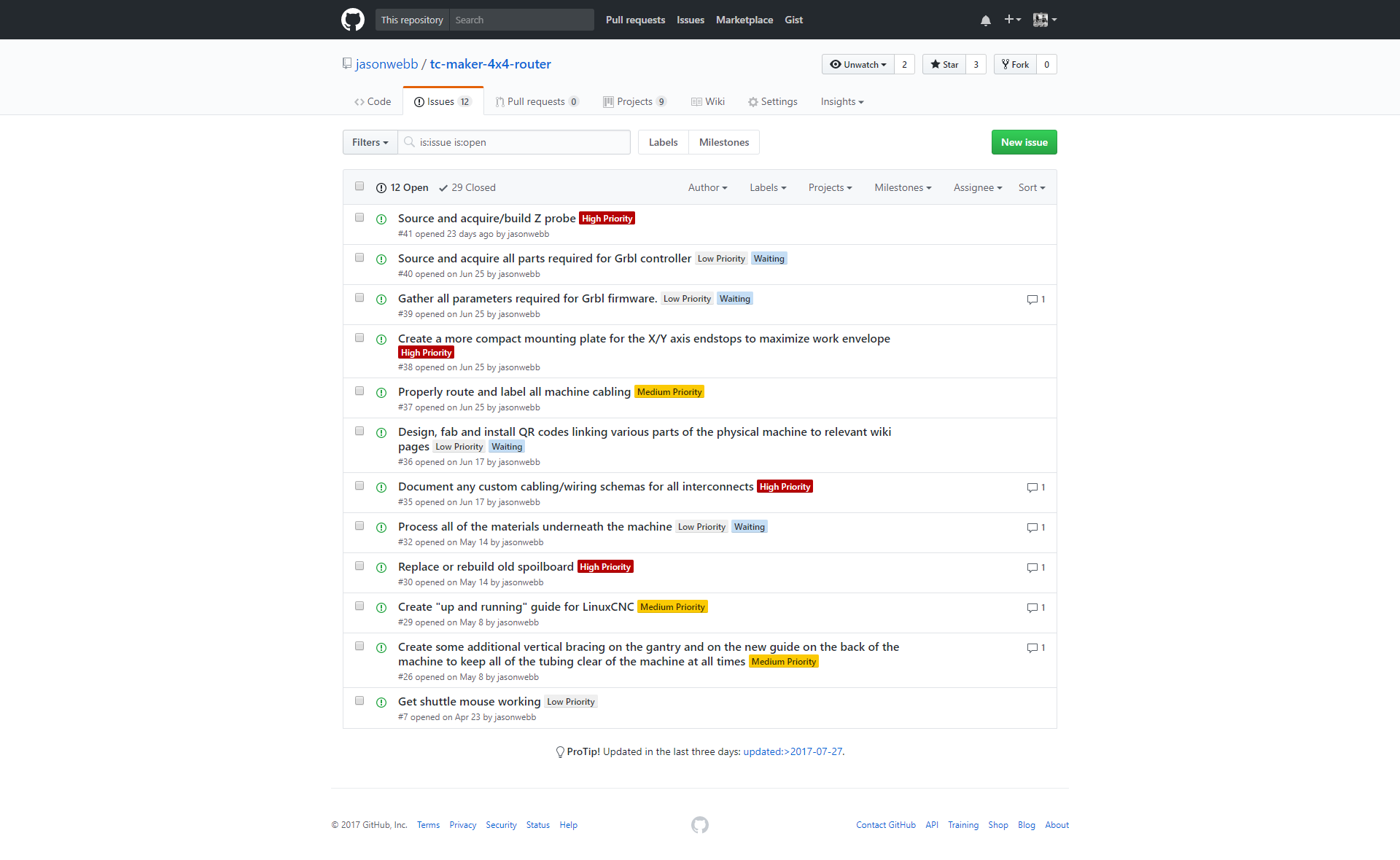This screenshot has height=860, width=1400.
Task: Open the user avatar menu
Action: pos(1045,20)
